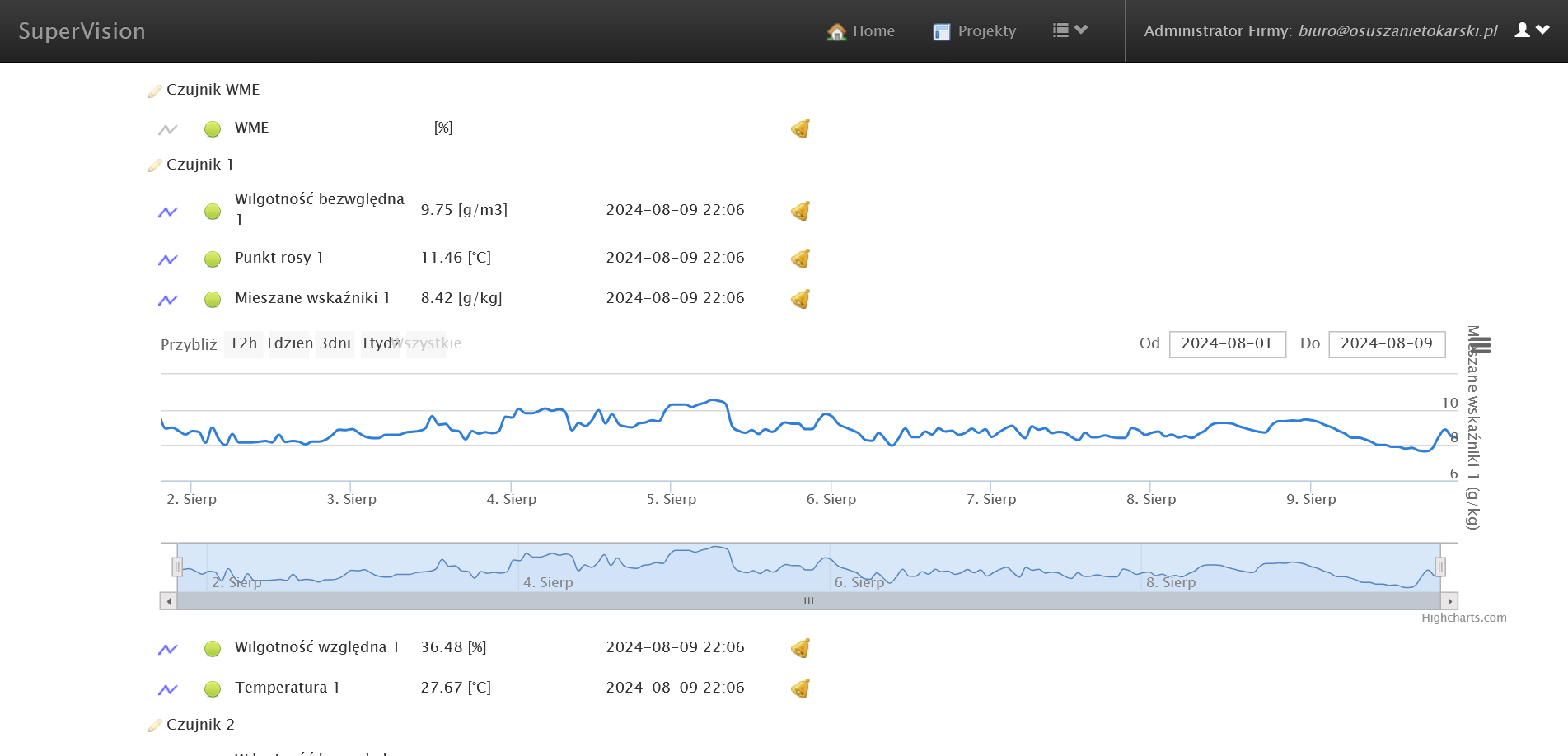Viewport: 1568px width, 756px height.
Task: Click the 8.42 [g/kg] value
Action: [x=461, y=298]
